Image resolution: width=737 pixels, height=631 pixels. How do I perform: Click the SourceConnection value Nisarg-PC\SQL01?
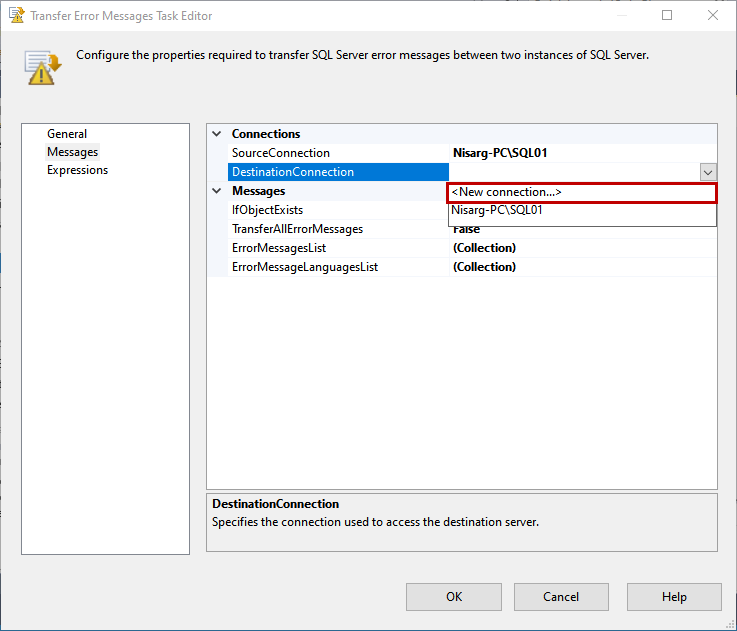(x=500, y=153)
